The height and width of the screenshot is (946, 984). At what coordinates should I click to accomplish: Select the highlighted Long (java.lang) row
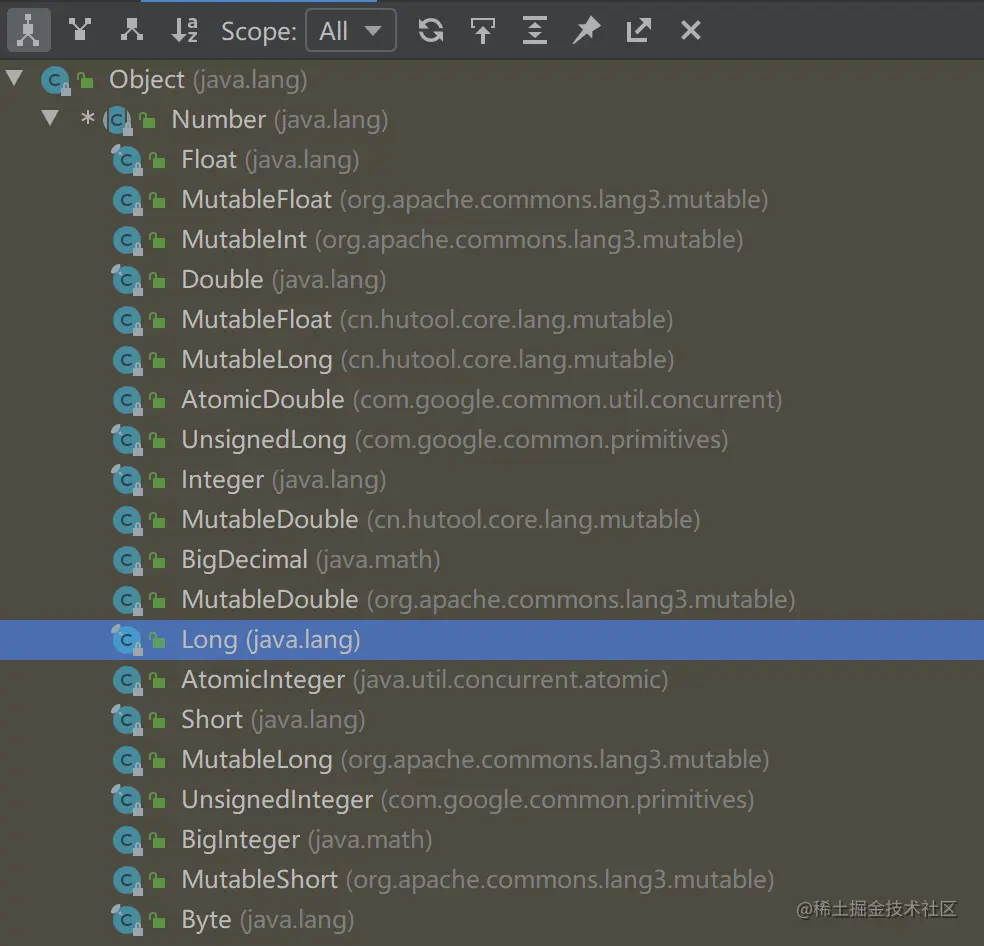tap(492, 640)
